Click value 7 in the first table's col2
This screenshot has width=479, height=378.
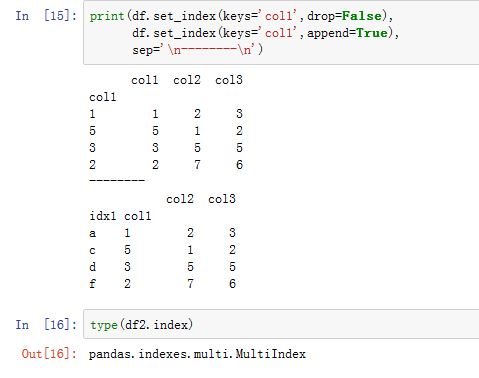coord(197,165)
